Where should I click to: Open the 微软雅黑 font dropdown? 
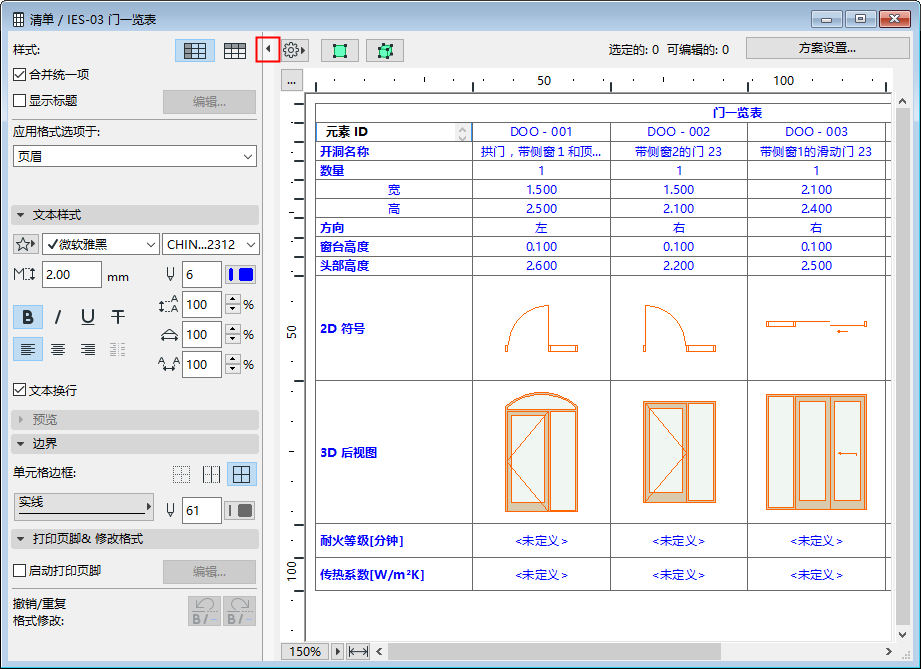tap(100, 244)
